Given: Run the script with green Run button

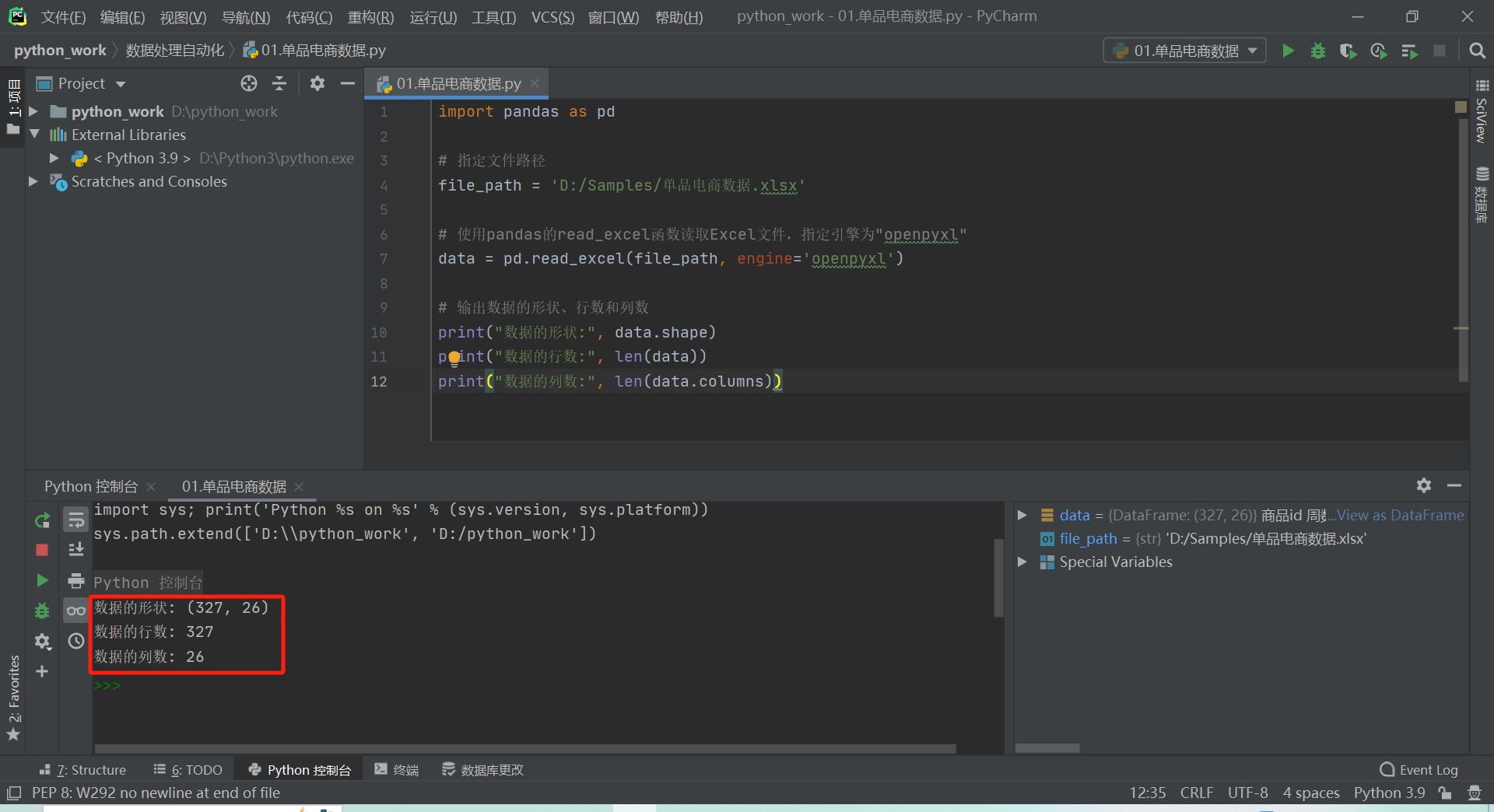Looking at the screenshot, I should point(1288,51).
